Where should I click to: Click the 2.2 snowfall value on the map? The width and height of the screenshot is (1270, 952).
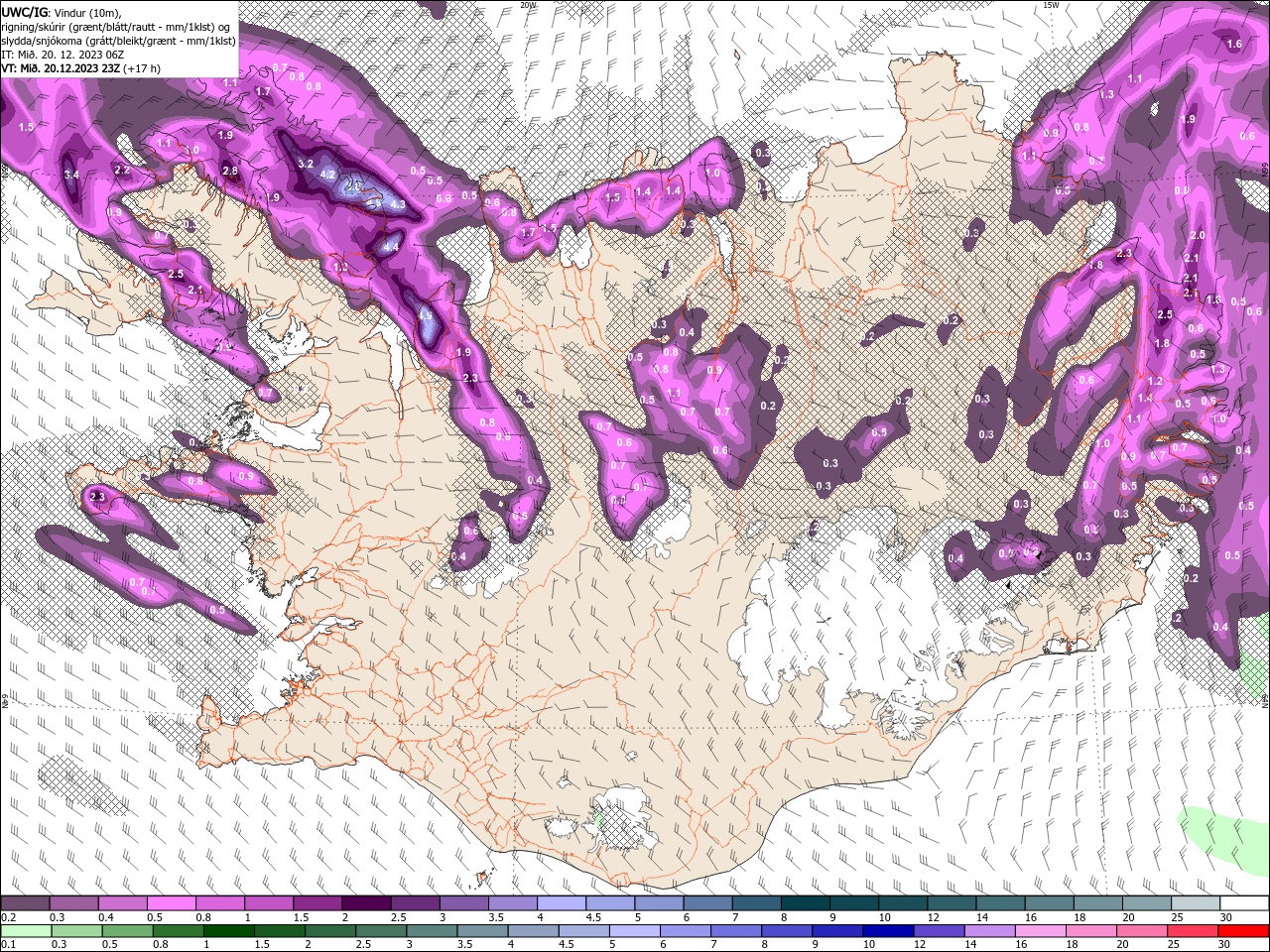tap(122, 171)
